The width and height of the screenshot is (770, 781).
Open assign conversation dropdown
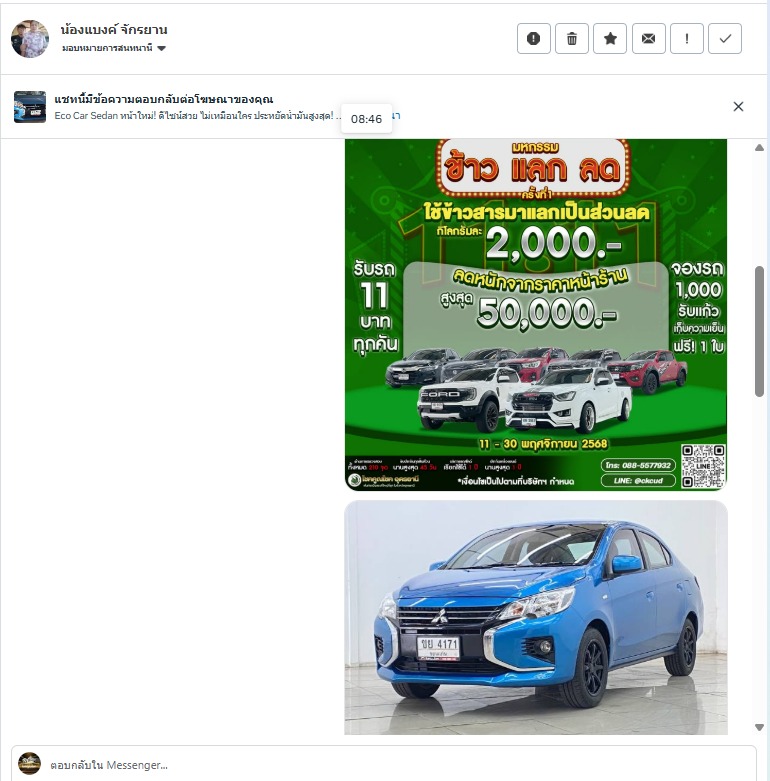click(114, 48)
